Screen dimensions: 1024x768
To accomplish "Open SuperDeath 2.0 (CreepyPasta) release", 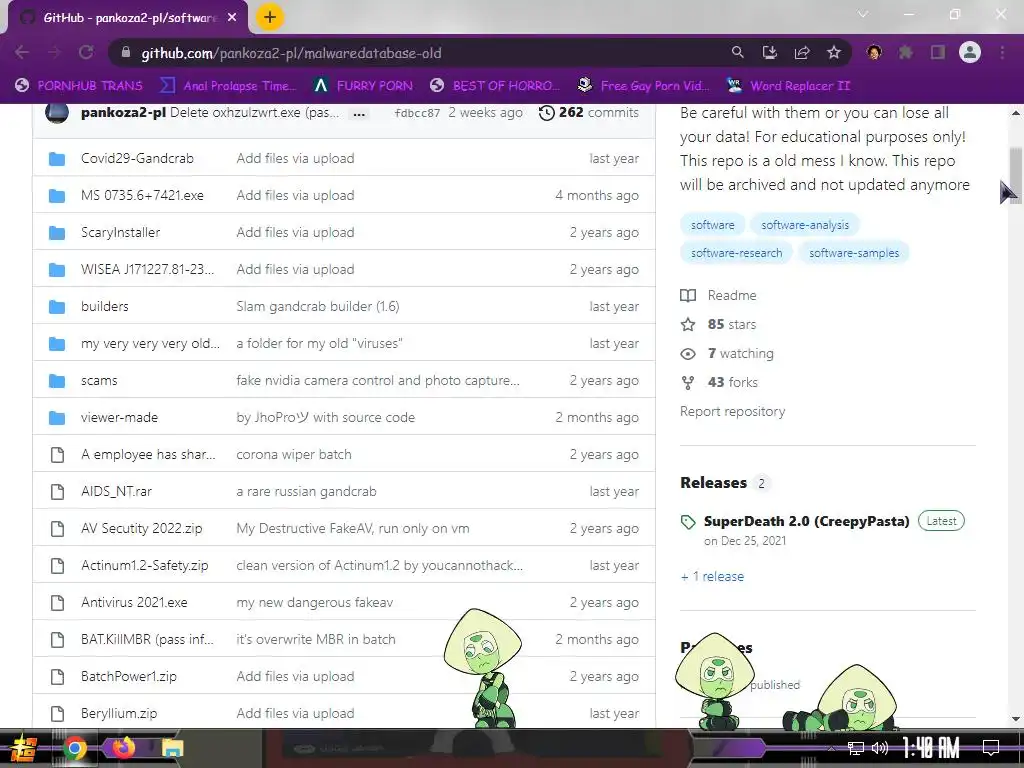I will click(x=807, y=521).
